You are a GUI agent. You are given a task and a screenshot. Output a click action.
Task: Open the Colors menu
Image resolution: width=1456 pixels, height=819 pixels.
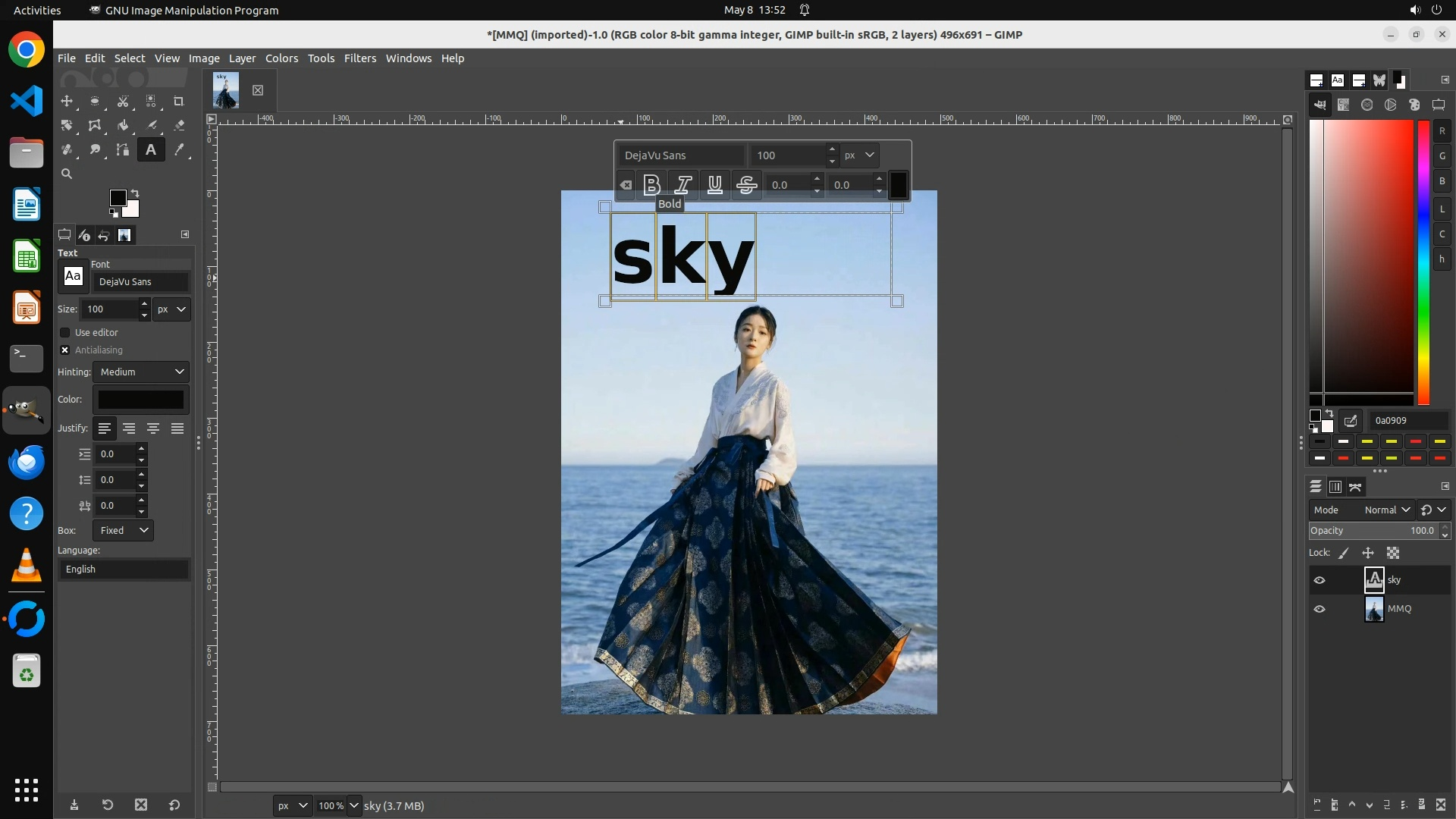[281, 58]
